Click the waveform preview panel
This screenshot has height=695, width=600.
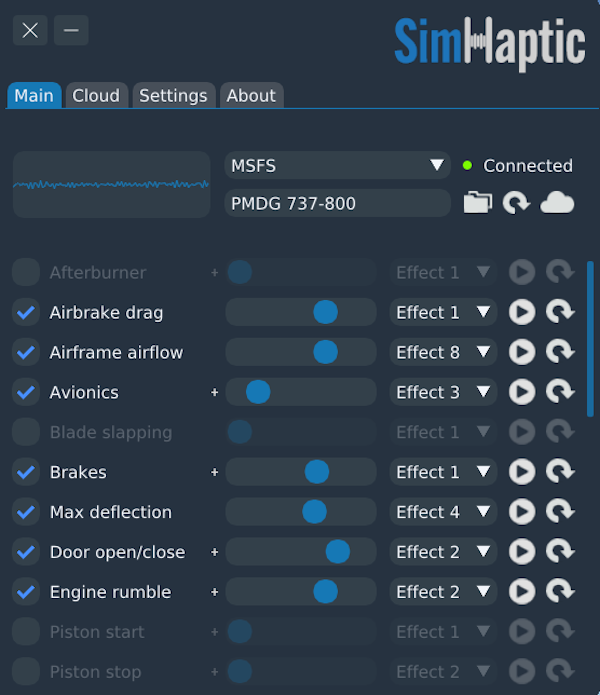(111, 184)
